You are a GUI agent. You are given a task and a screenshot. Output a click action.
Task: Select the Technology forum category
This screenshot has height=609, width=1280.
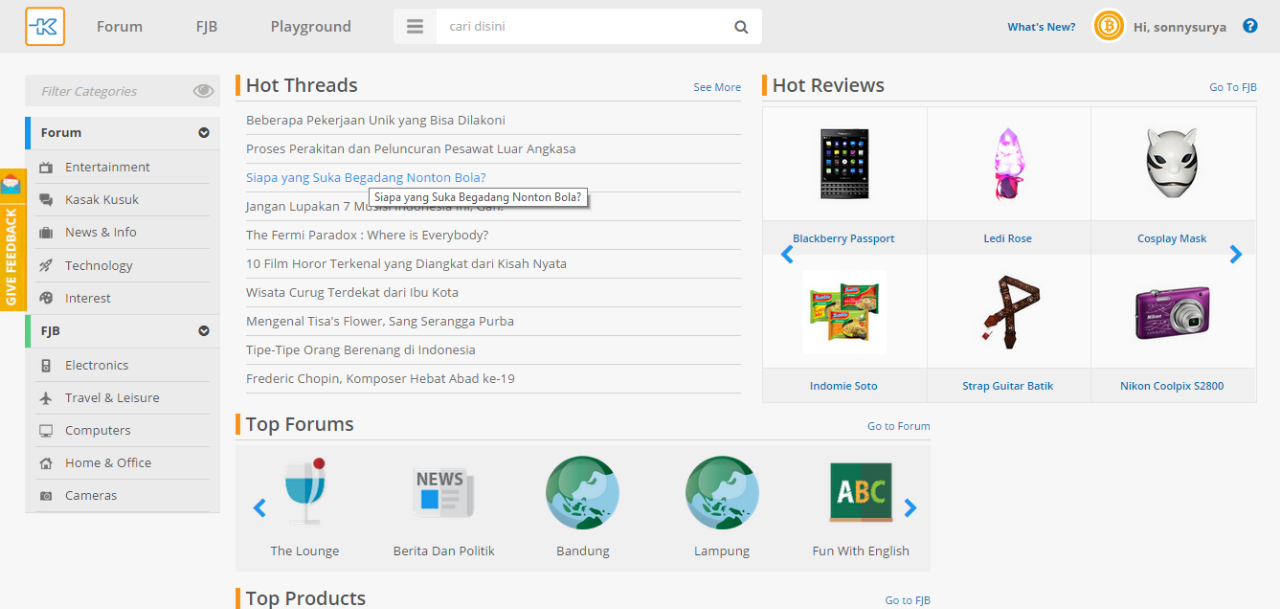tap(98, 265)
